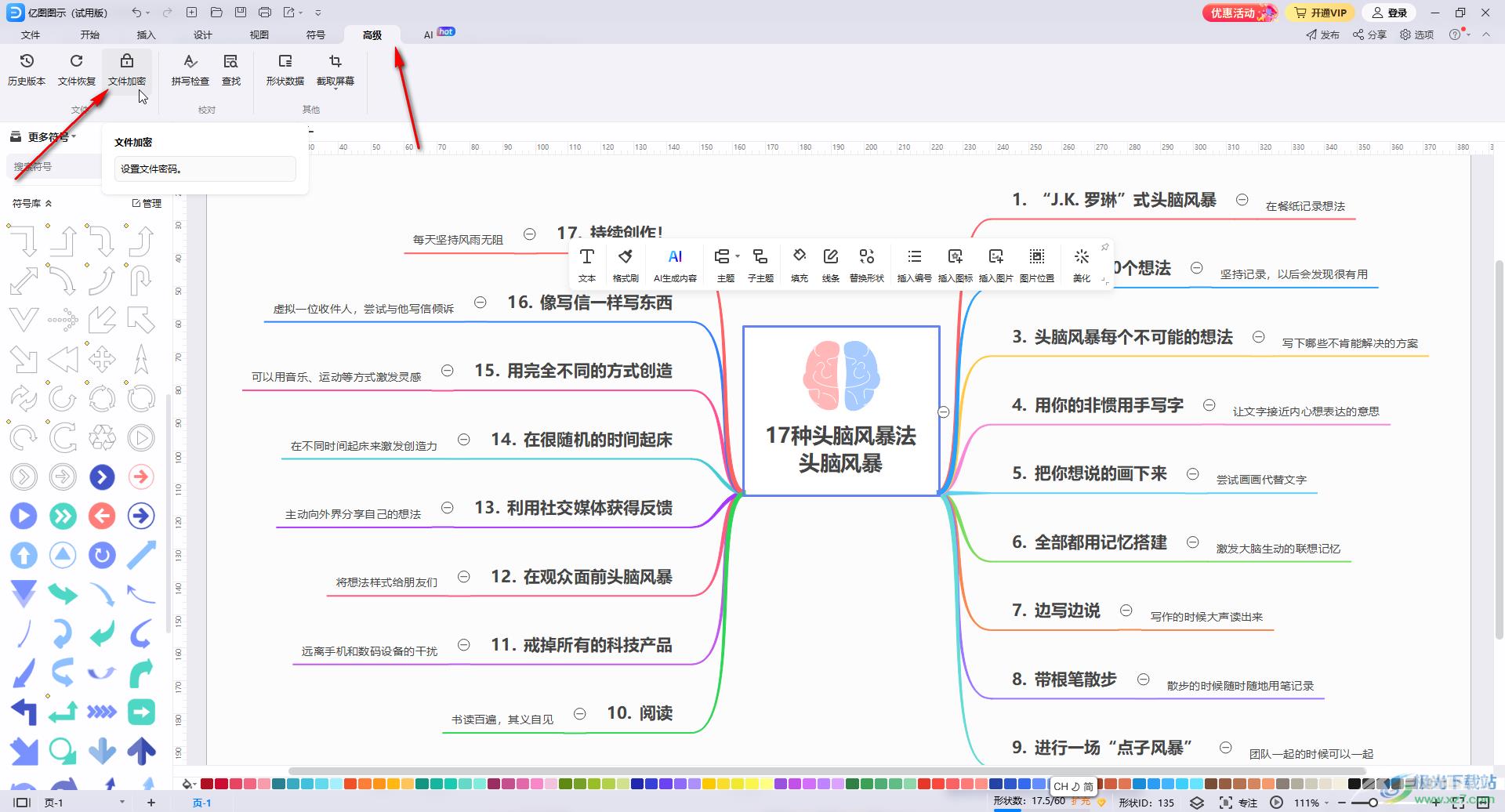Screen dimensions: 1505x812
Task: Pick the black swatch in the color palette
Action: pyautogui.click(x=1354, y=784)
